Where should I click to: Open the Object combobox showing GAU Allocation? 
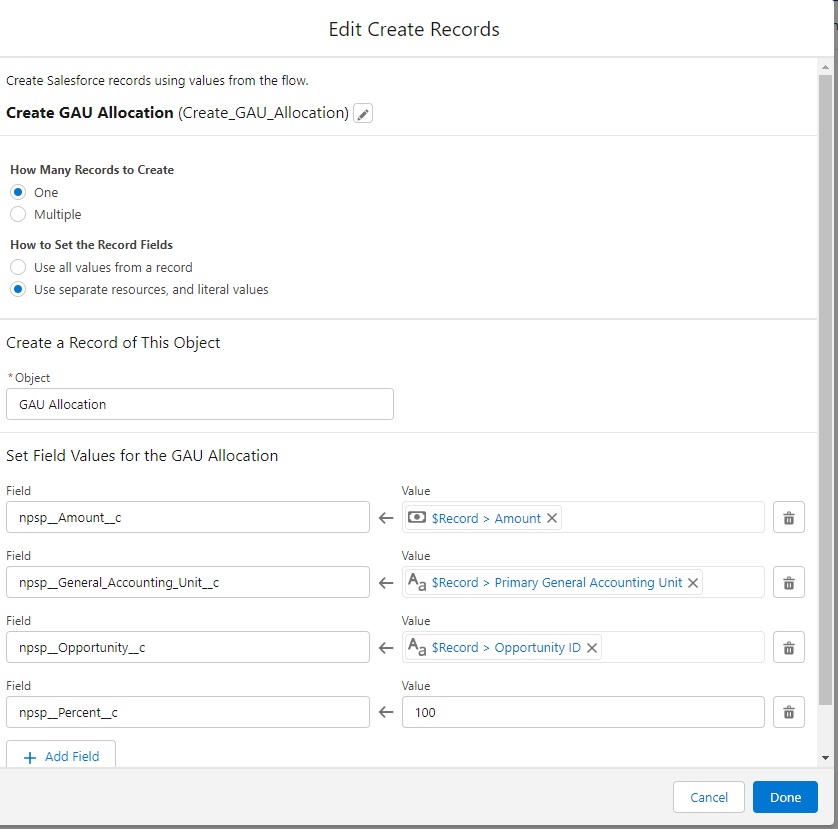coord(200,404)
